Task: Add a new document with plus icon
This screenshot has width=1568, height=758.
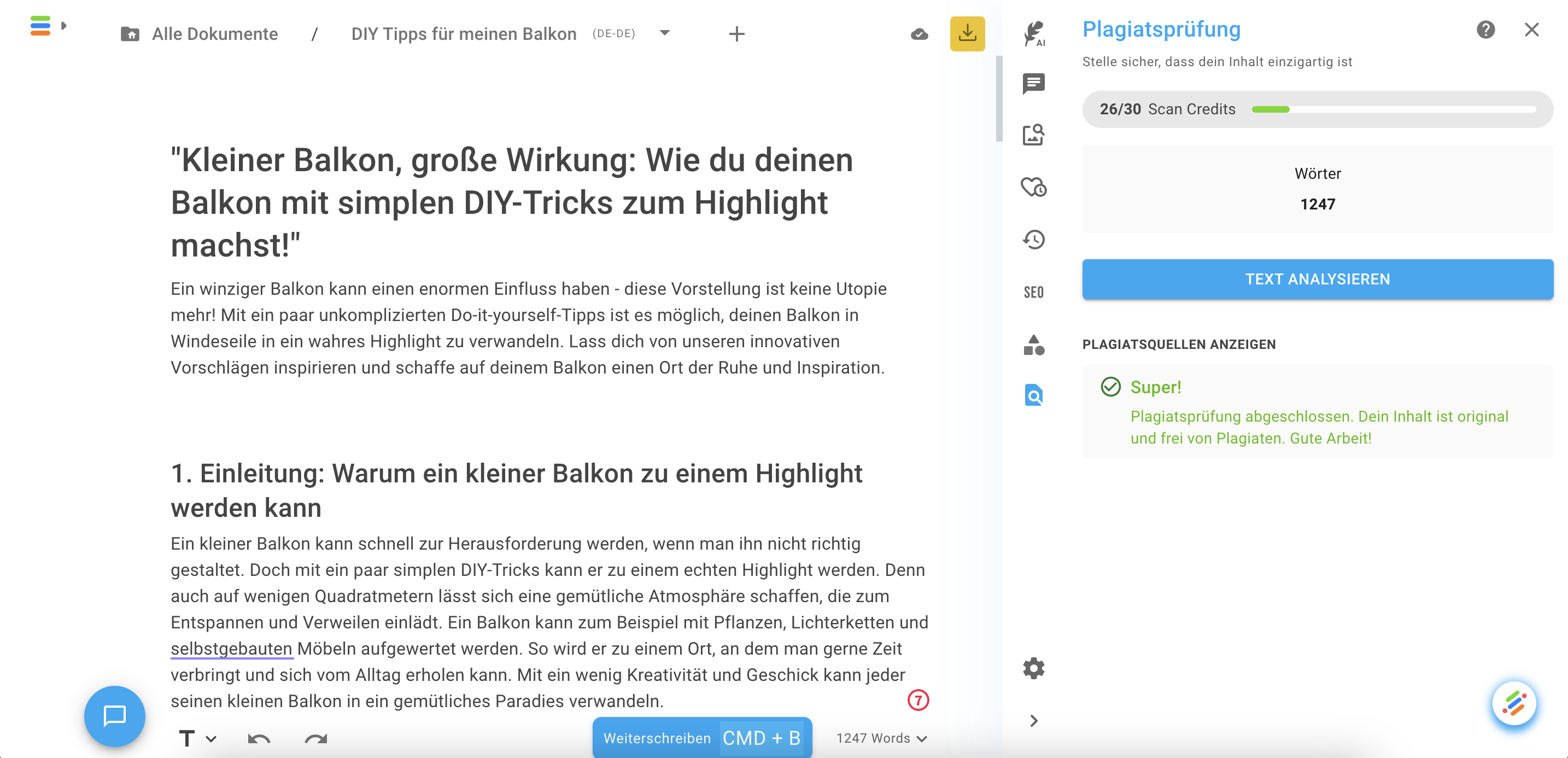Action: click(x=736, y=34)
